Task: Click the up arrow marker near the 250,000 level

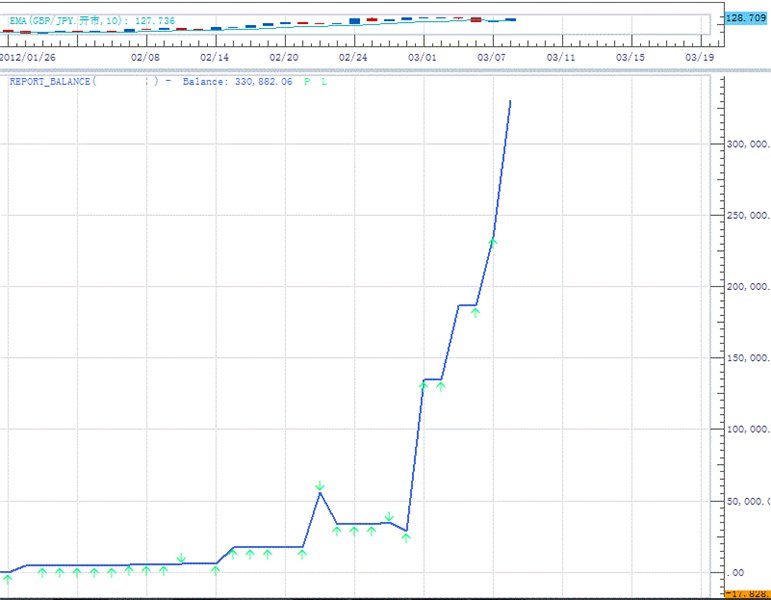Action: [x=493, y=242]
